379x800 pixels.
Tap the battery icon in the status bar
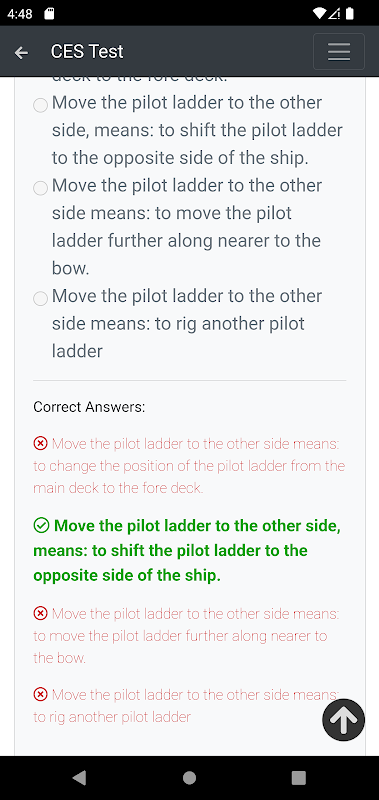click(350, 14)
